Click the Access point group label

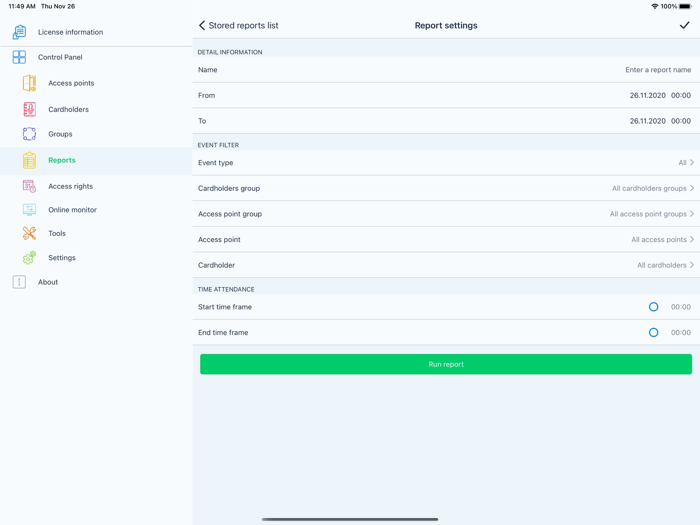pos(230,214)
